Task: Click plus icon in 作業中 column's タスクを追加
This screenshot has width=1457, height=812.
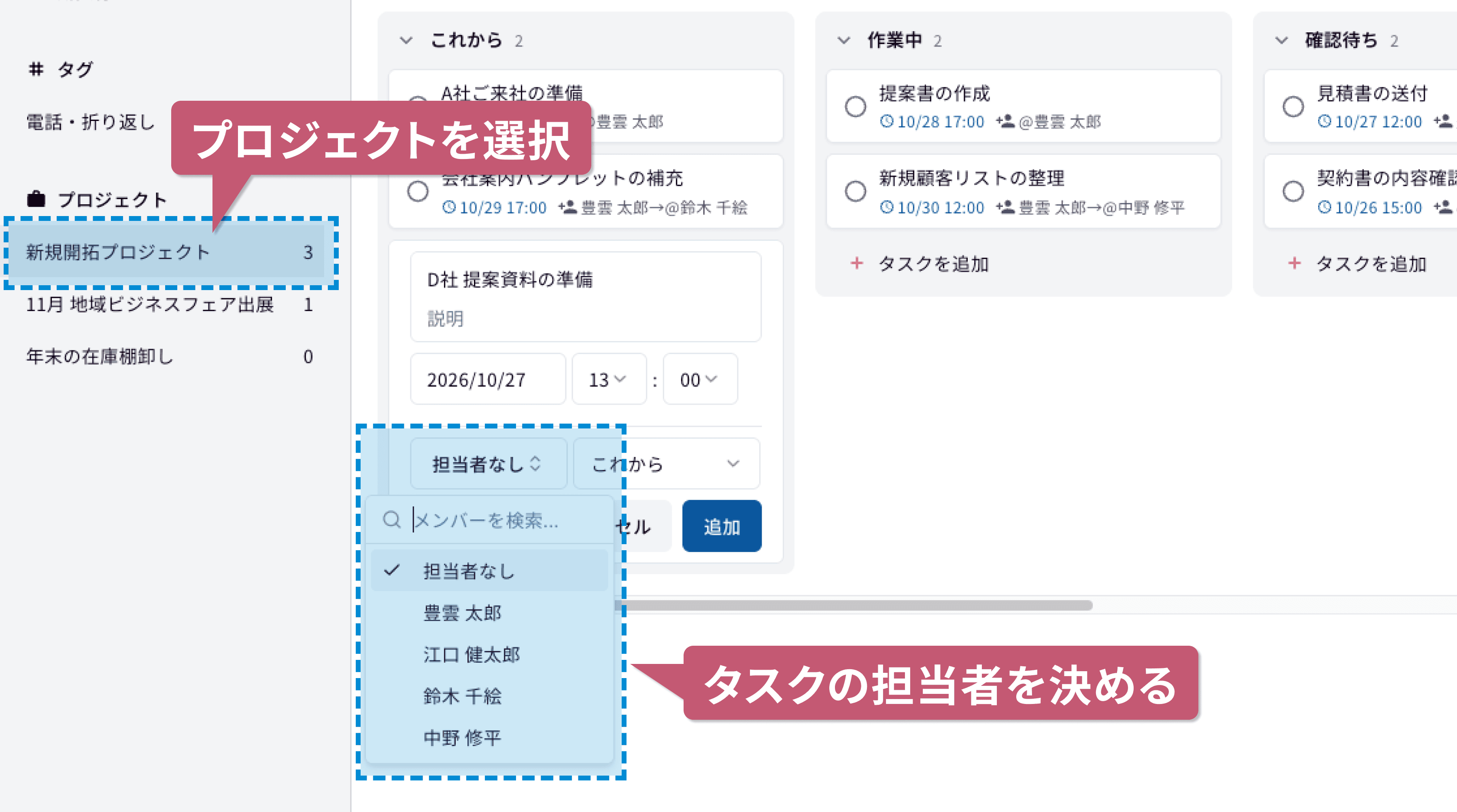Action: (856, 263)
